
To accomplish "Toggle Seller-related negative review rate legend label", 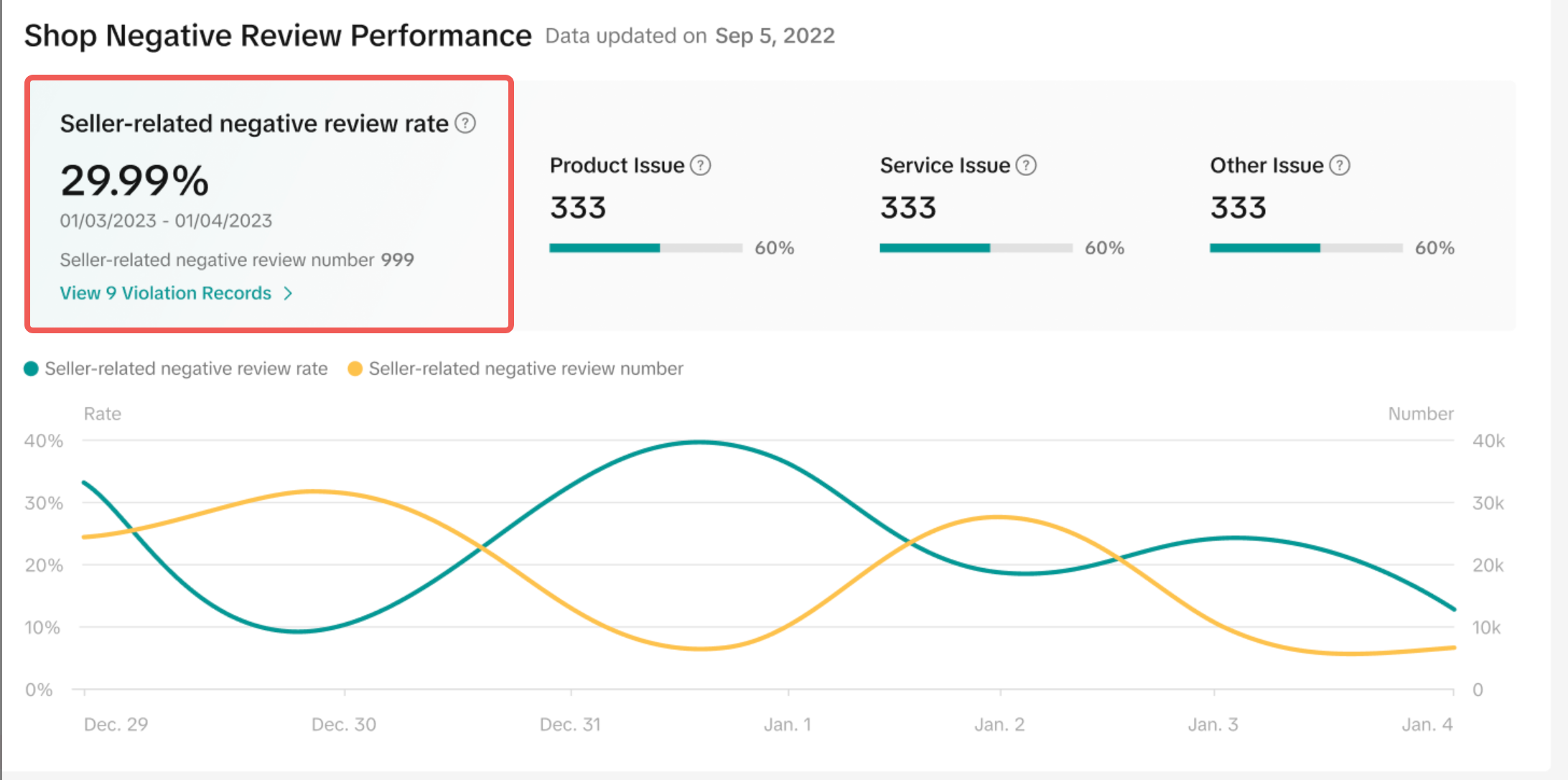I will (186, 368).
